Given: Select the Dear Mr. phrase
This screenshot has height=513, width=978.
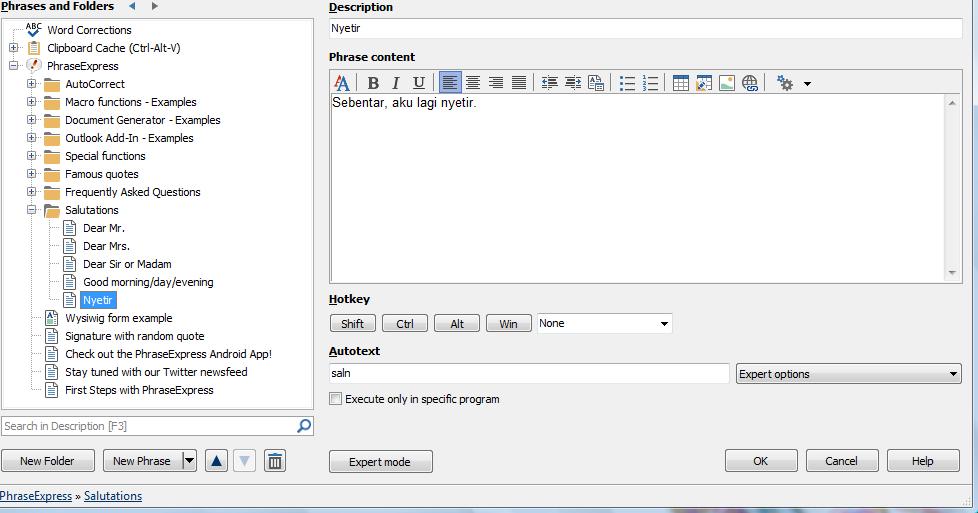Looking at the screenshot, I should click(104, 228).
